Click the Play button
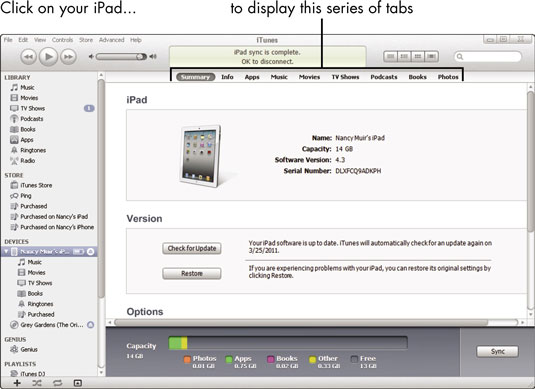535x389 pixels. [48, 57]
